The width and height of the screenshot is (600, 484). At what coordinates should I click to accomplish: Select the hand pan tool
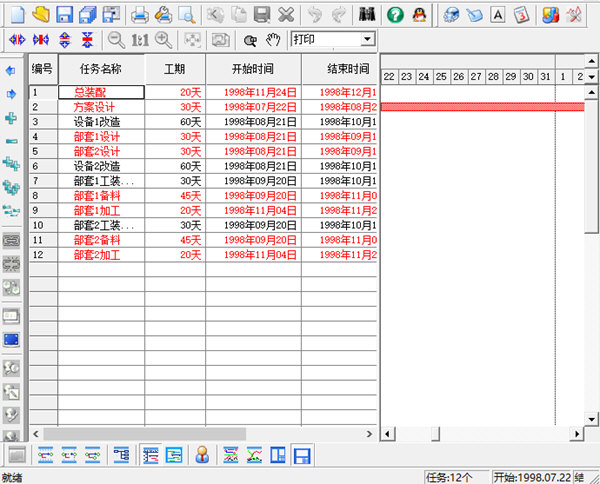[272, 40]
